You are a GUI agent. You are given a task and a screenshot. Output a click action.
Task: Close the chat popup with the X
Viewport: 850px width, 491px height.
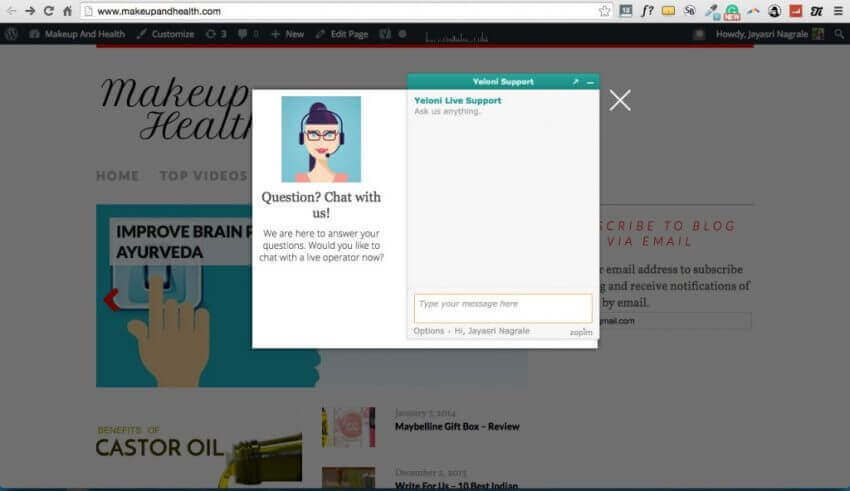(620, 100)
